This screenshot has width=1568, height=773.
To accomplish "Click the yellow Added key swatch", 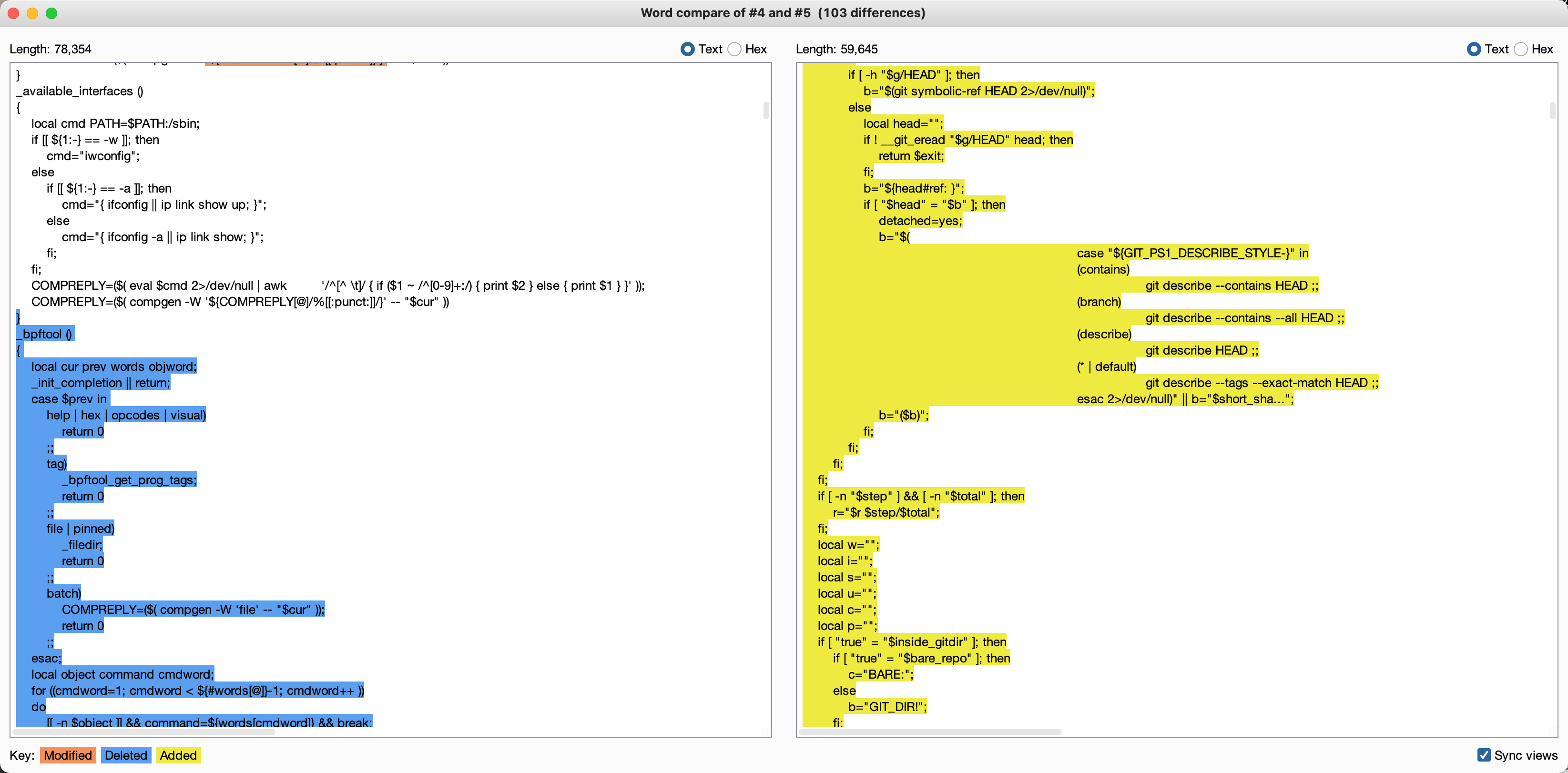I will [x=178, y=755].
